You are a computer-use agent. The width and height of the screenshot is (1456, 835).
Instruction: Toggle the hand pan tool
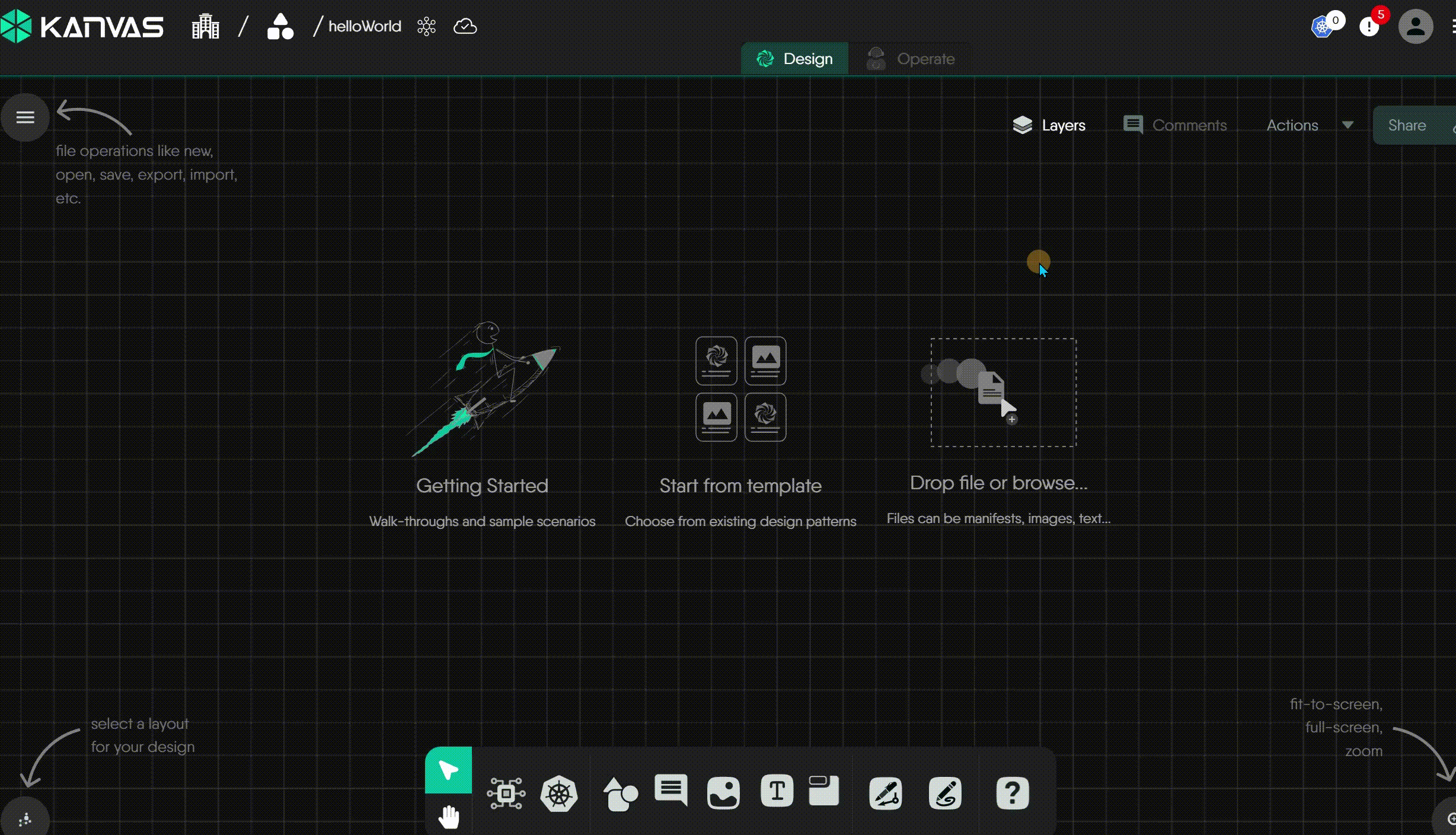[449, 817]
